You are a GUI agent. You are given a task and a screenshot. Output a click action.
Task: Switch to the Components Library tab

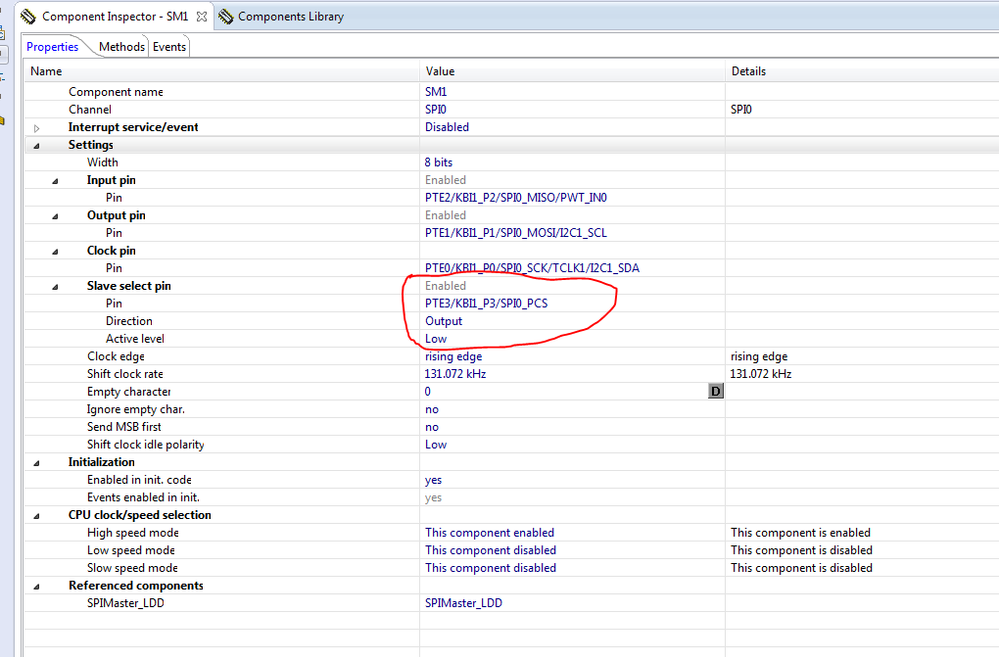coord(291,17)
